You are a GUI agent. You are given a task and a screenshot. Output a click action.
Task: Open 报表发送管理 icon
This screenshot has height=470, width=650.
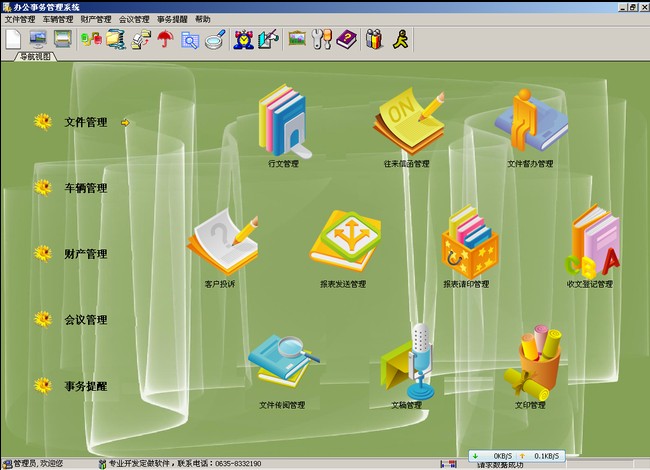tap(343, 242)
